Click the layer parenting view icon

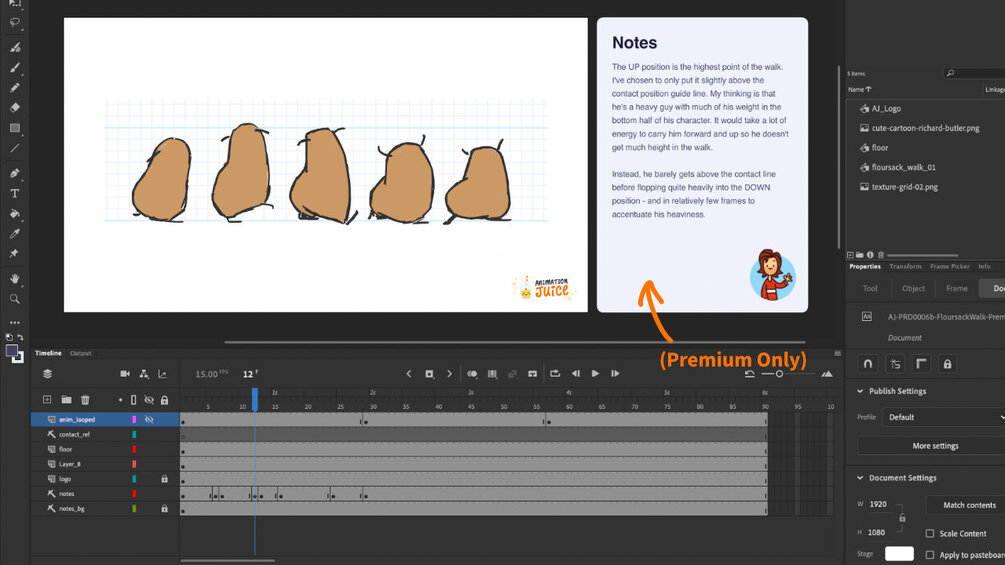(144, 373)
